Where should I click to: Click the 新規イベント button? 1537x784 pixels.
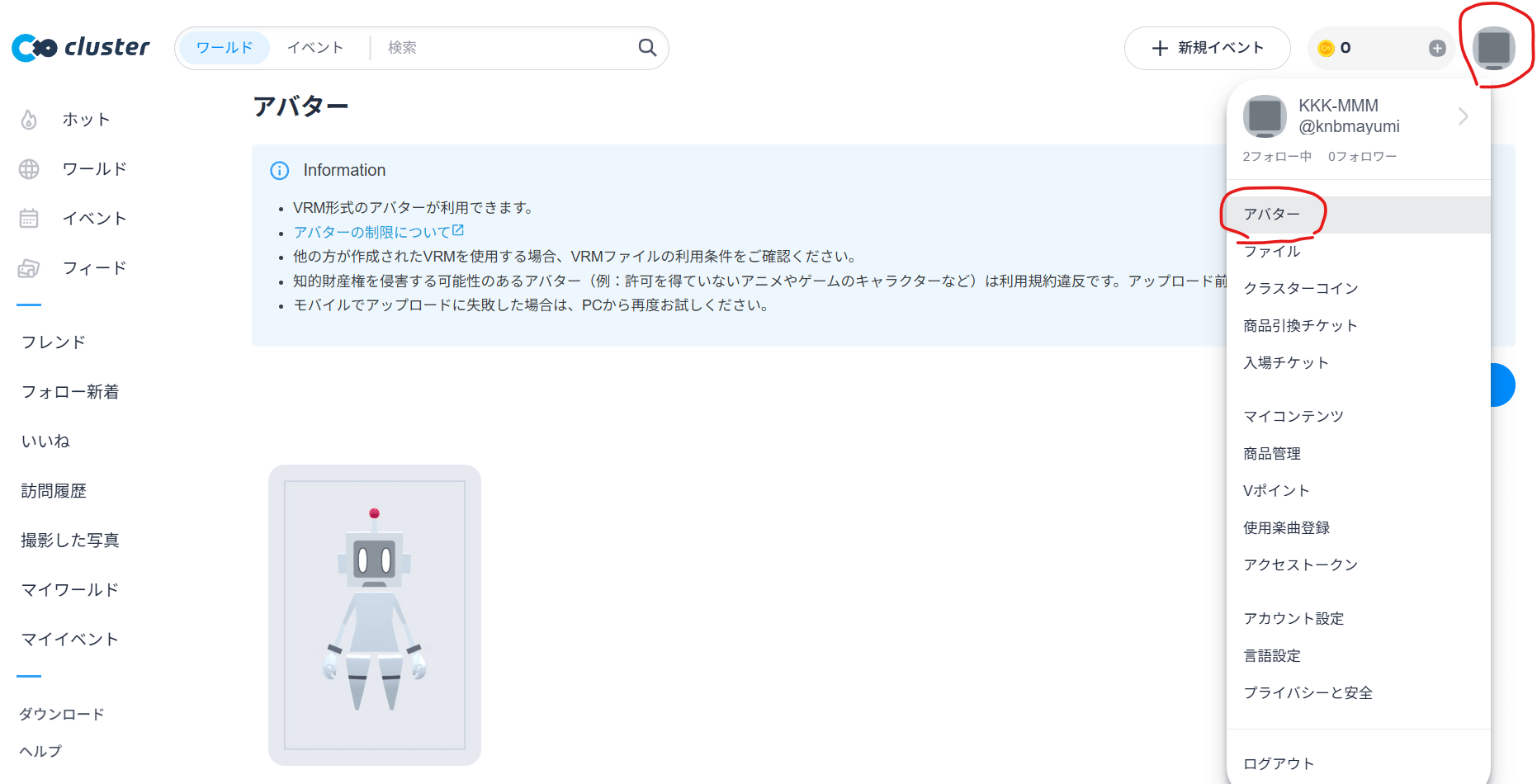click(x=1207, y=49)
